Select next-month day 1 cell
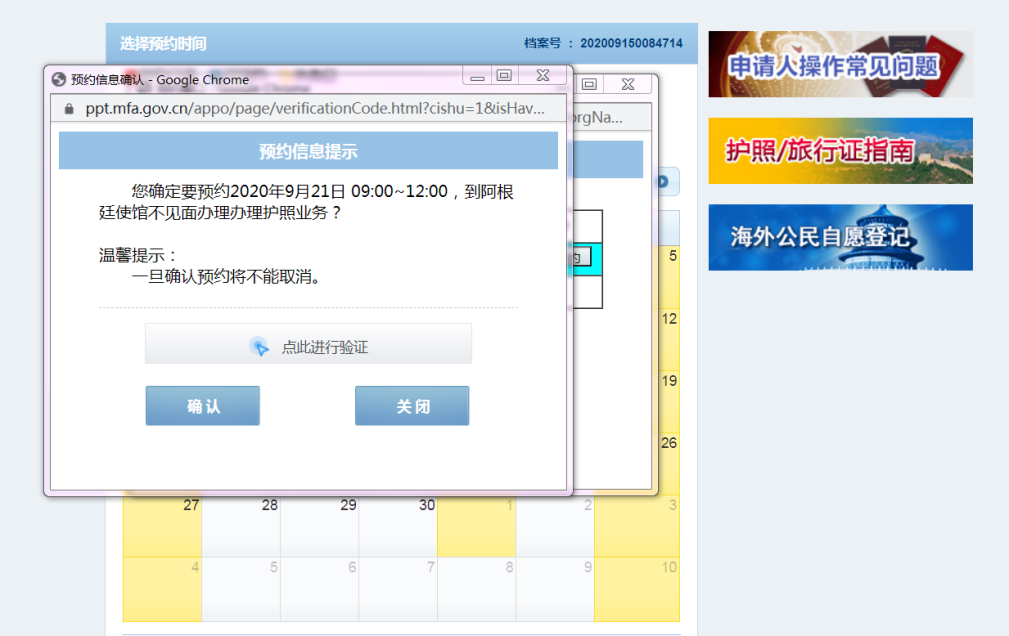1009x636 pixels. (476, 526)
